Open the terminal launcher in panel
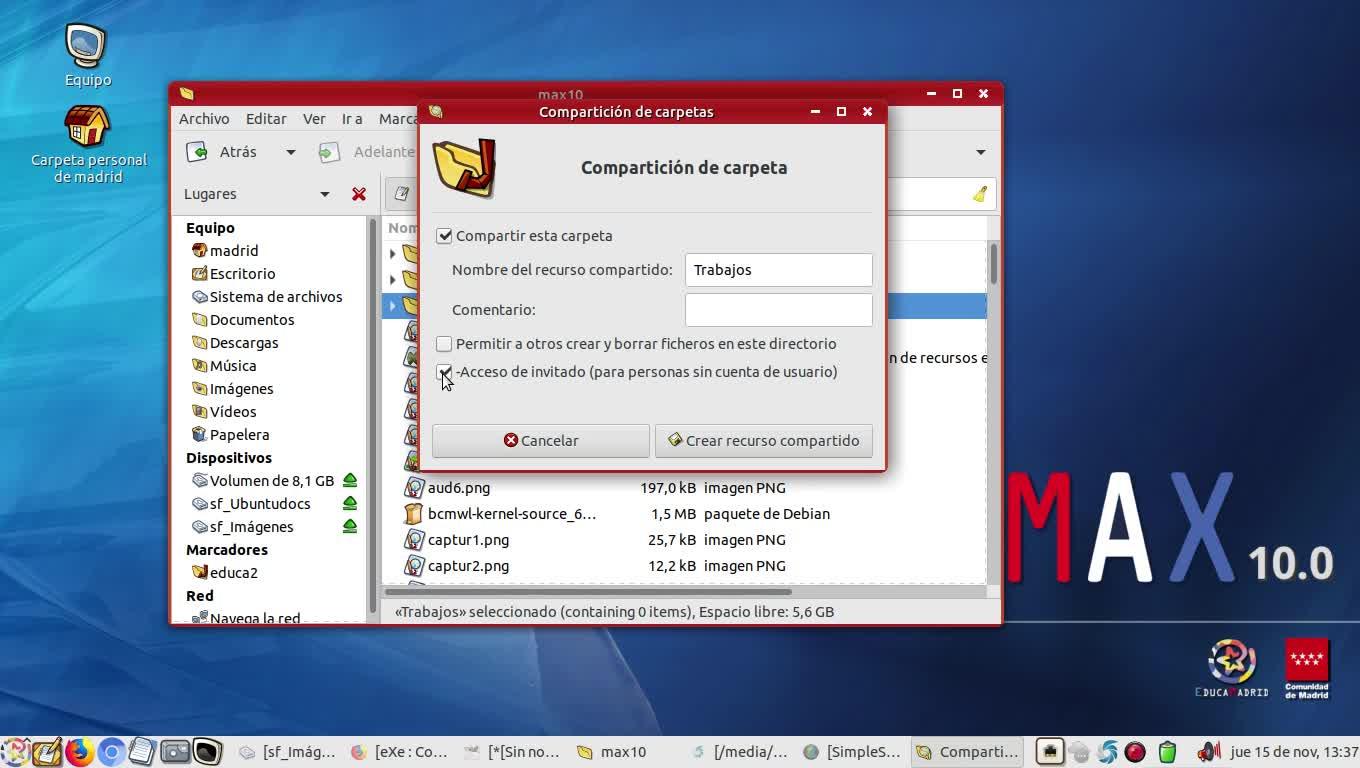 [207, 752]
